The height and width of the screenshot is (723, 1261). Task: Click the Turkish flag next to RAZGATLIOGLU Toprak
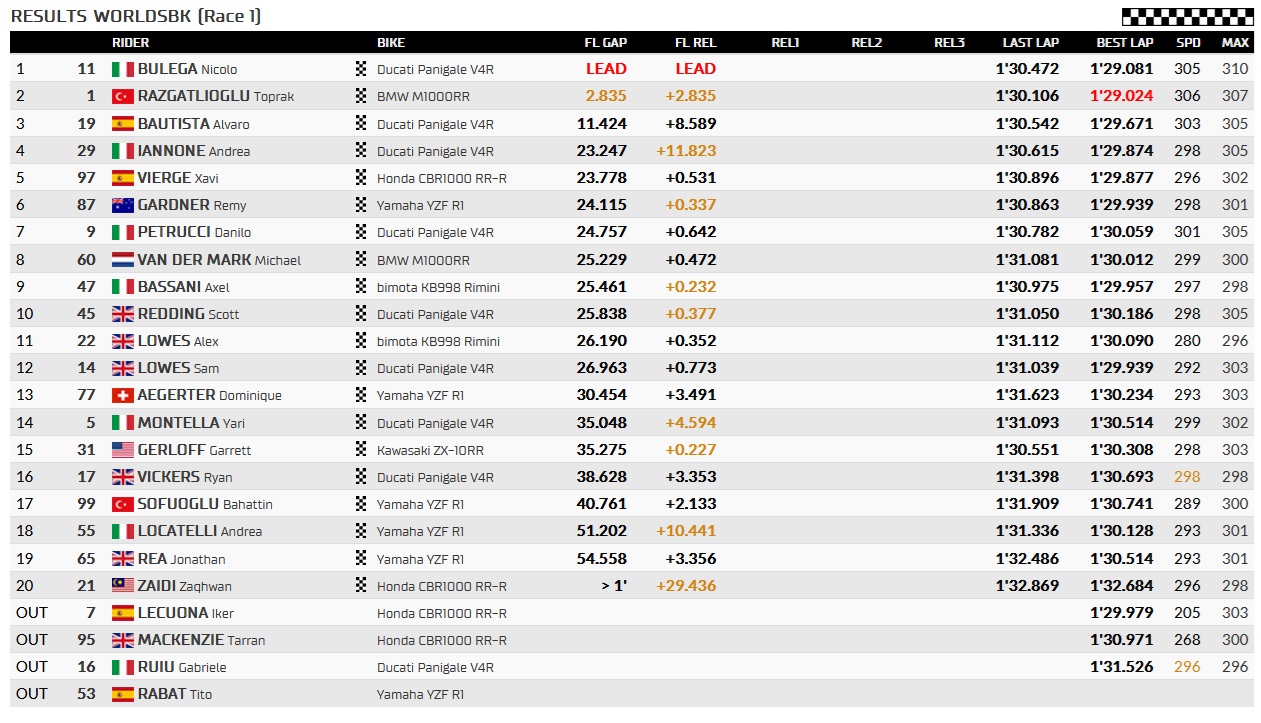tap(122, 96)
